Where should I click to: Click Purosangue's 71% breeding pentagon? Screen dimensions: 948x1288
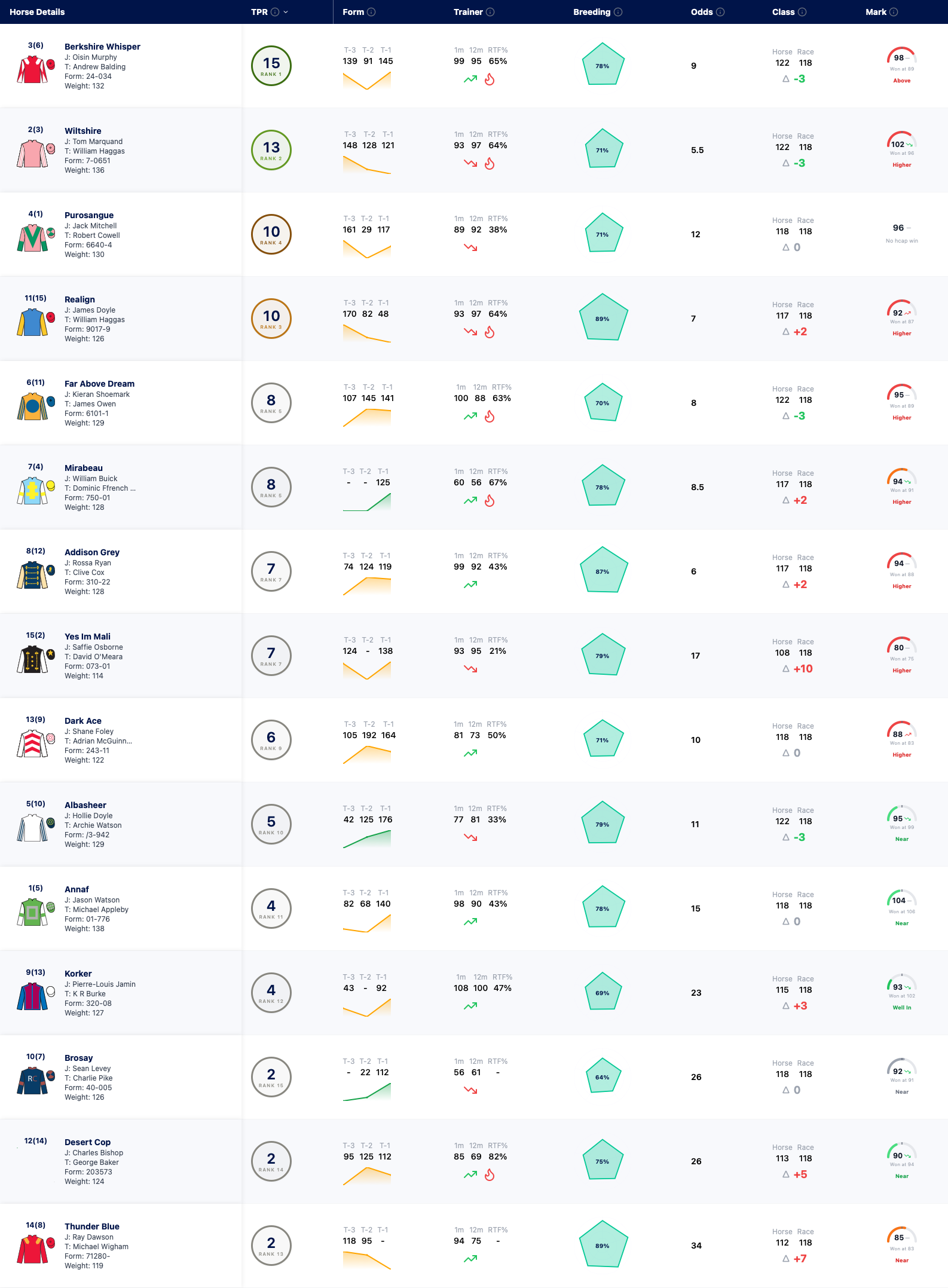coord(603,234)
